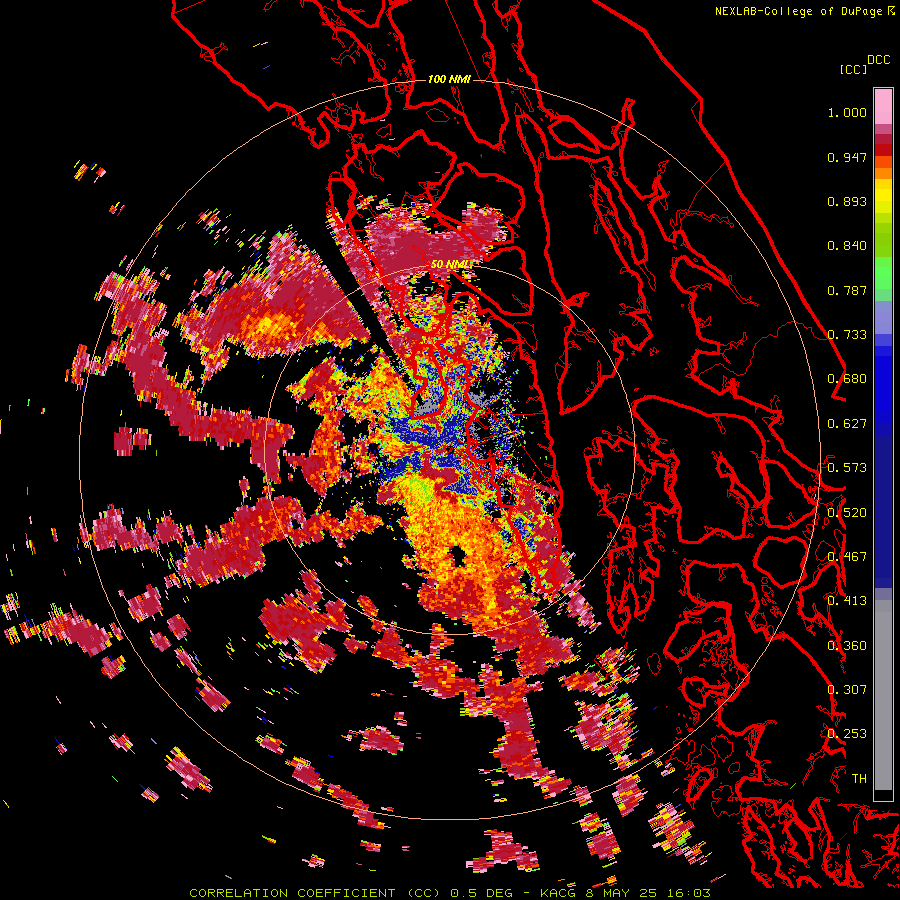Select the 0.840 scale value
Viewport: 900px width, 900px height.
(847, 246)
